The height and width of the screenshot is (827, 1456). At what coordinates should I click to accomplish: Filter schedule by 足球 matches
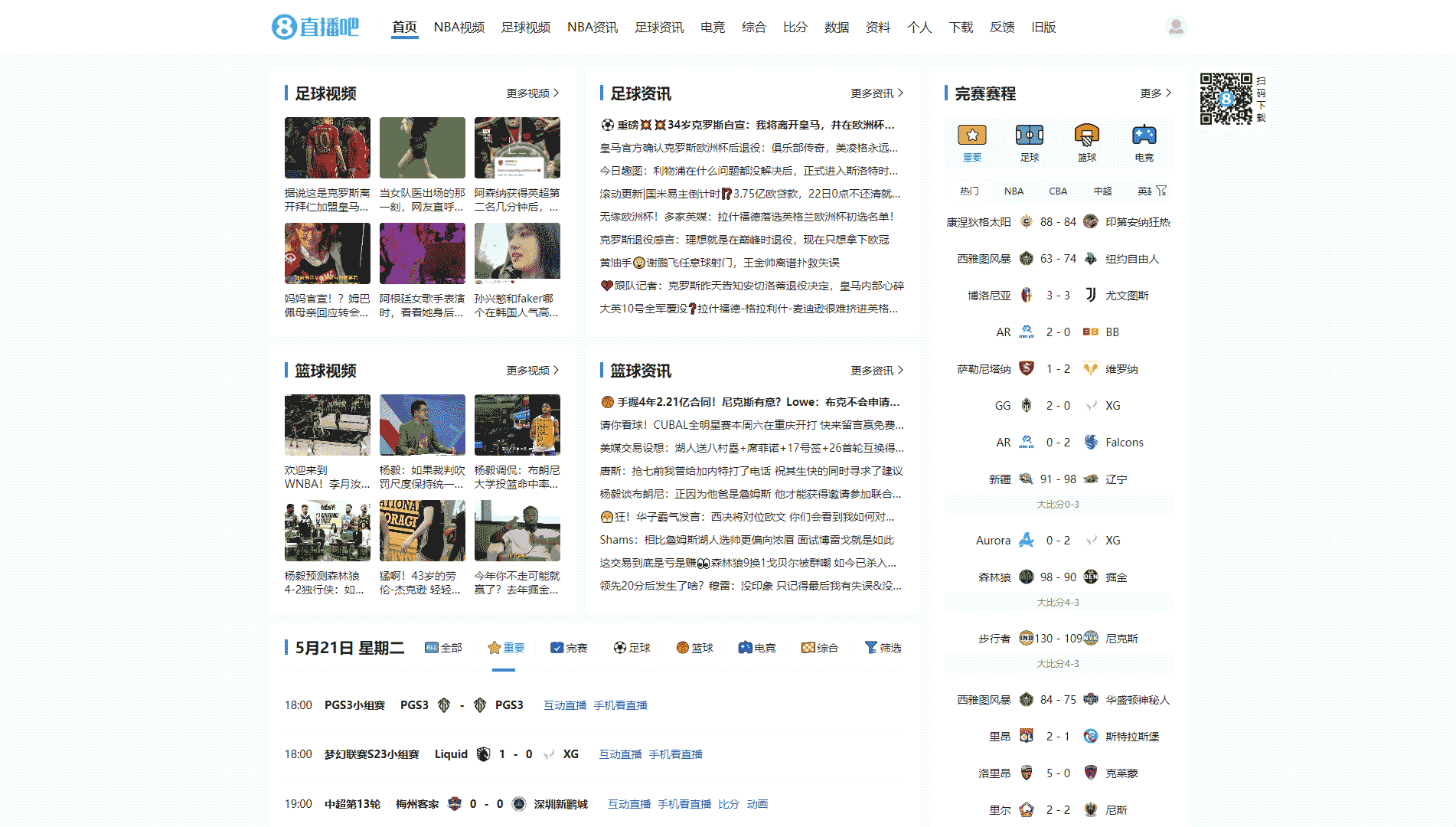pos(632,648)
